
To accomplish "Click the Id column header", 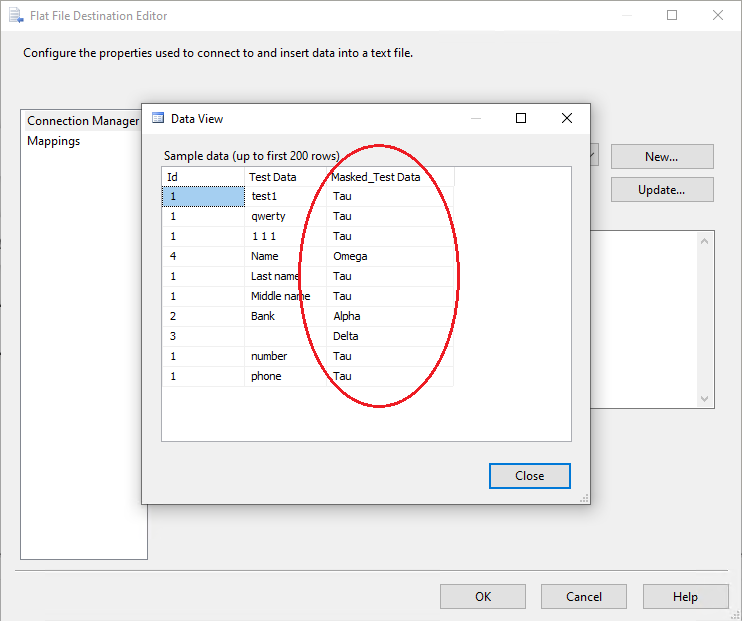I will [x=203, y=177].
